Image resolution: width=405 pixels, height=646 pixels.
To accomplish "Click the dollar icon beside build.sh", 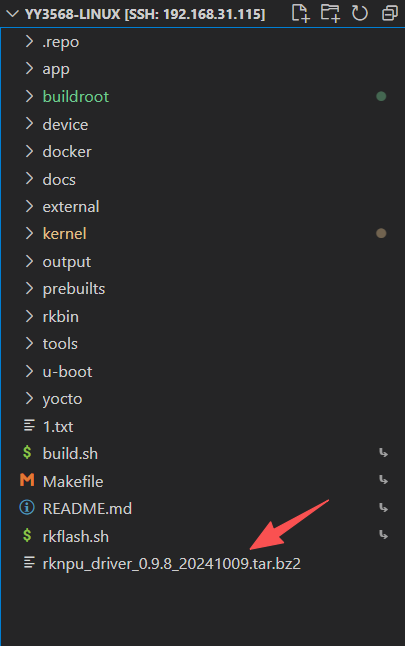I will (x=27, y=453).
